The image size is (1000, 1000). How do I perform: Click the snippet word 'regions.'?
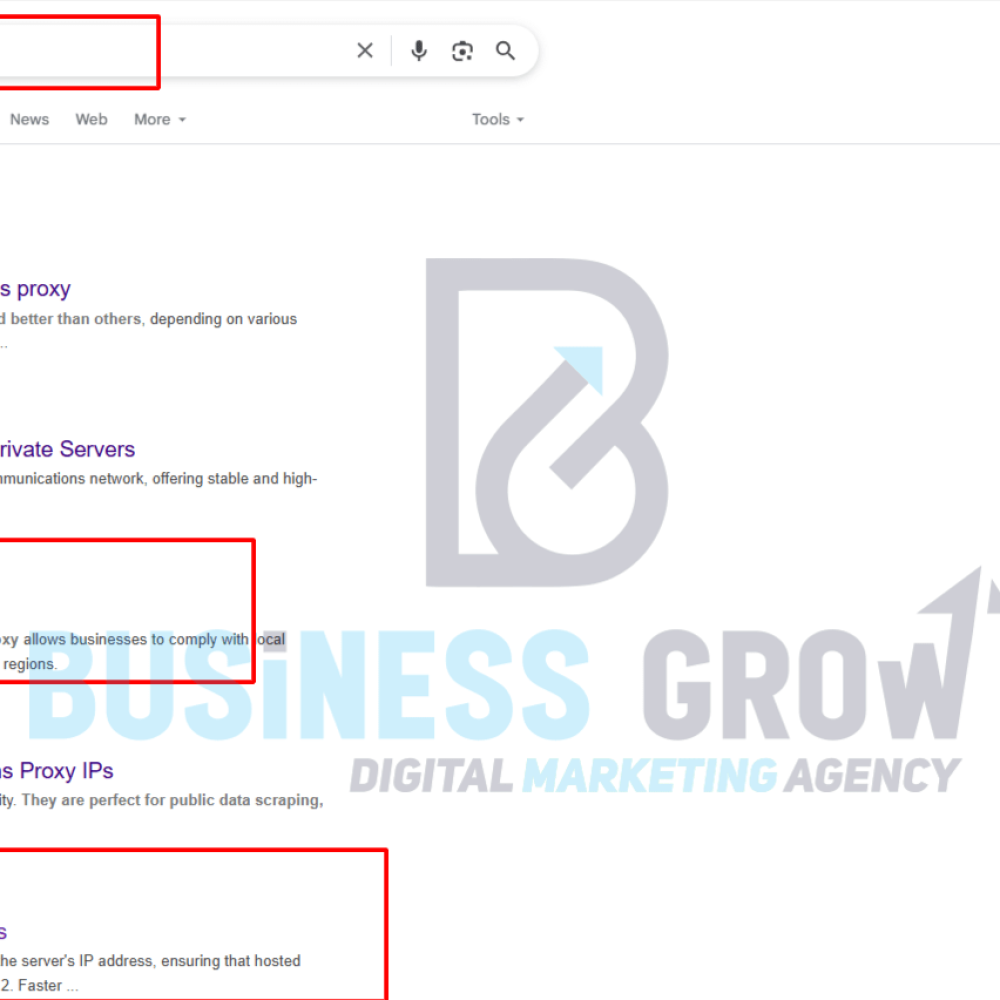30,664
